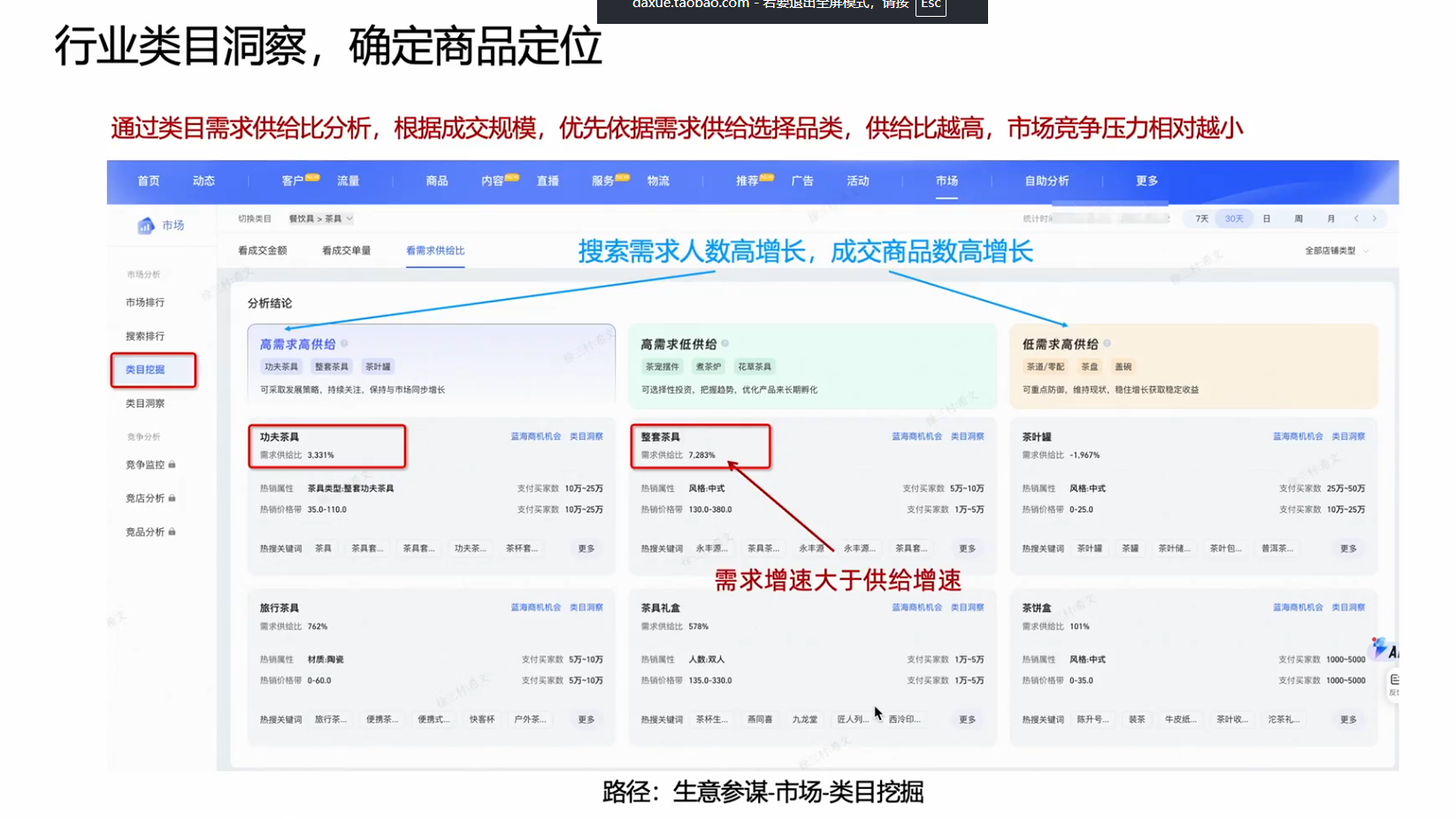Open the 更多 menu in top navigation
This screenshot has width=1456, height=819.
pos(1146,180)
